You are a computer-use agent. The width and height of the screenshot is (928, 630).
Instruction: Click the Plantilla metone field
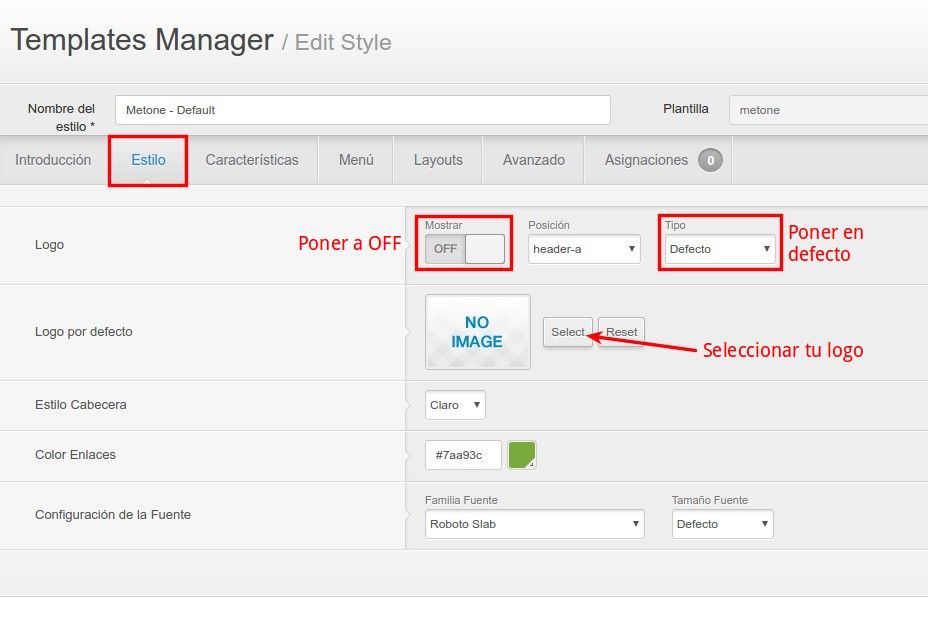tap(829, 110)
